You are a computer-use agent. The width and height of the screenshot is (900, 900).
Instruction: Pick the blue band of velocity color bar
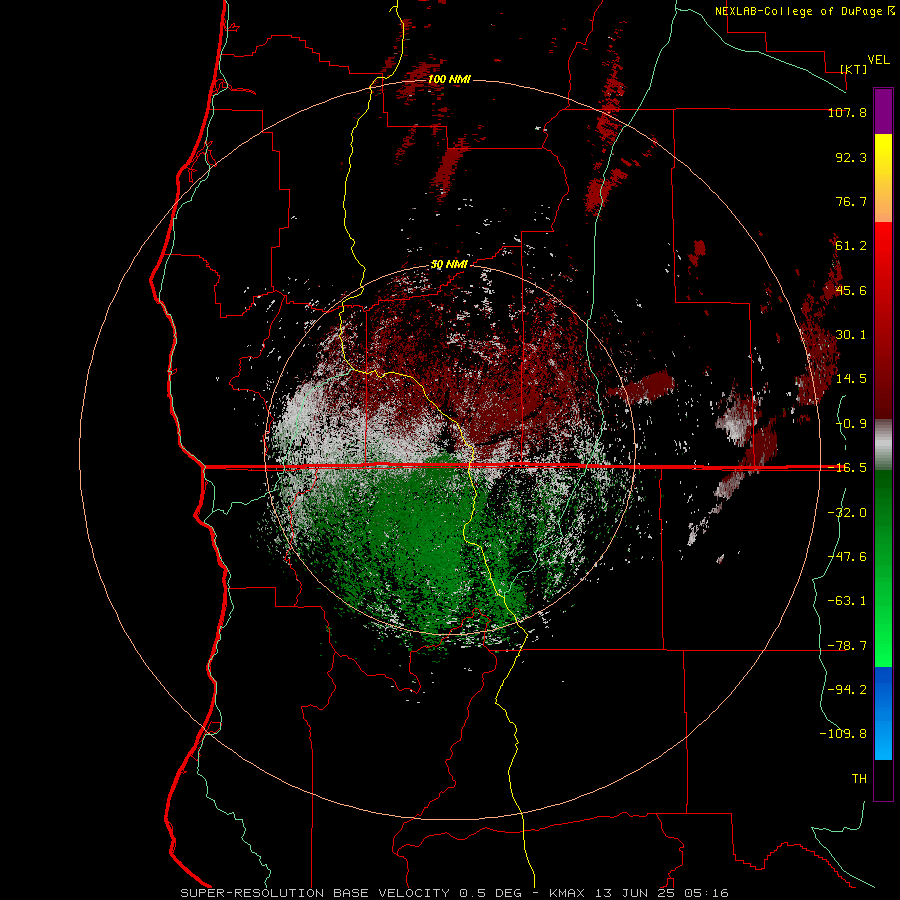883,713
